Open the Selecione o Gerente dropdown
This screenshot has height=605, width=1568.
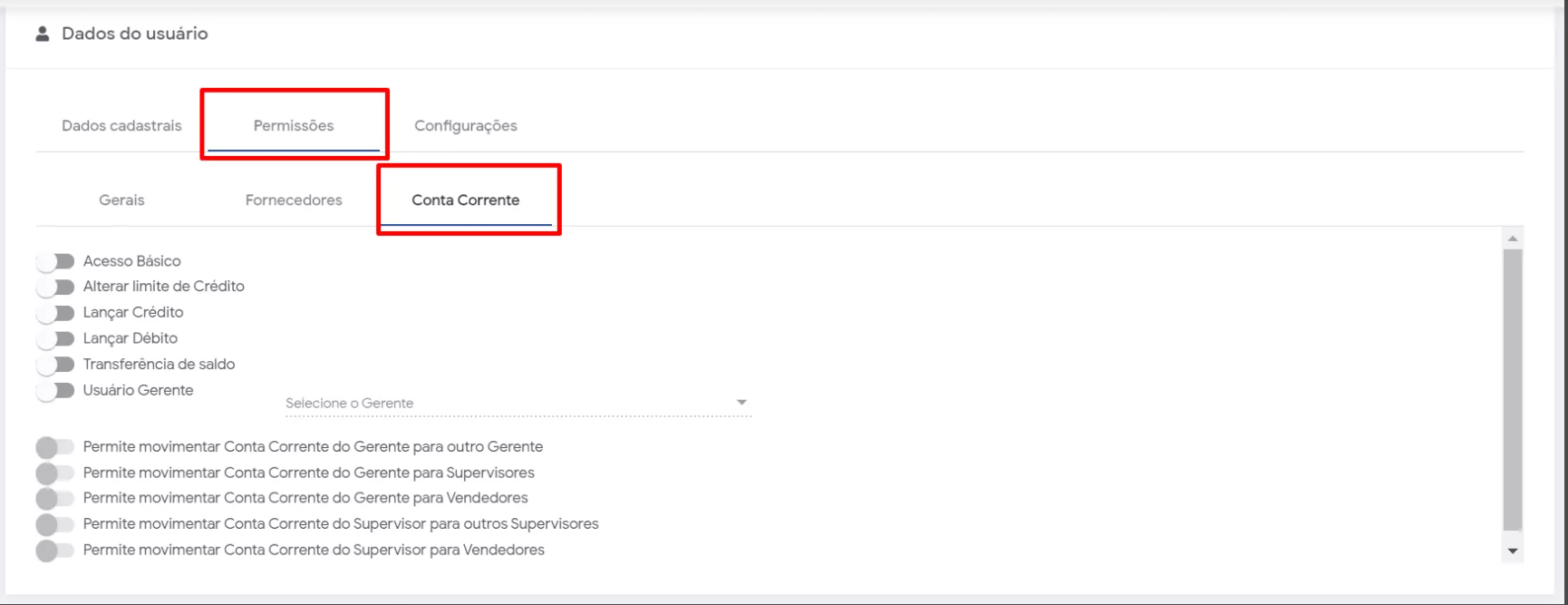508,403
